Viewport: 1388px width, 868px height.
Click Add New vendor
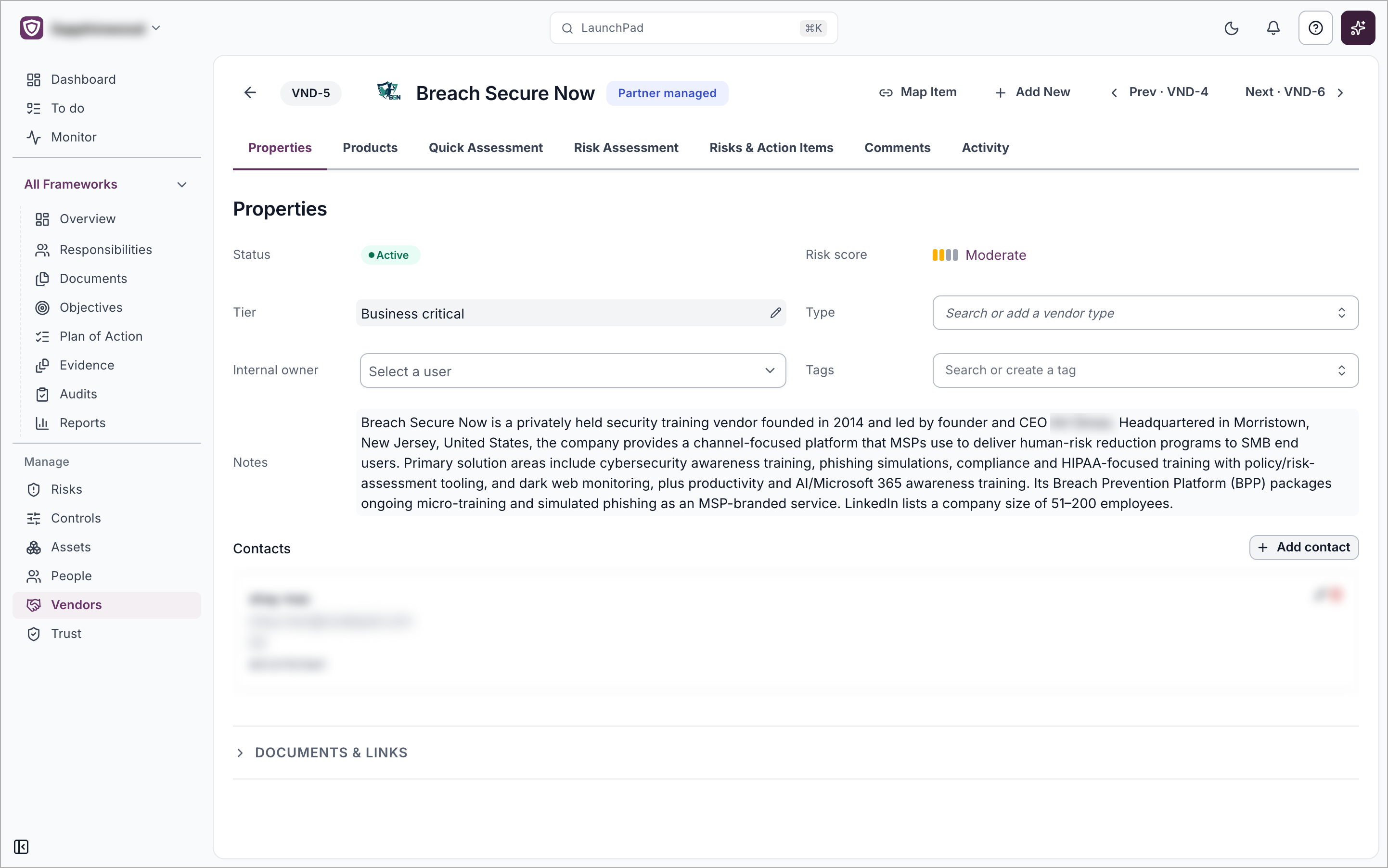click(1032, 92)
